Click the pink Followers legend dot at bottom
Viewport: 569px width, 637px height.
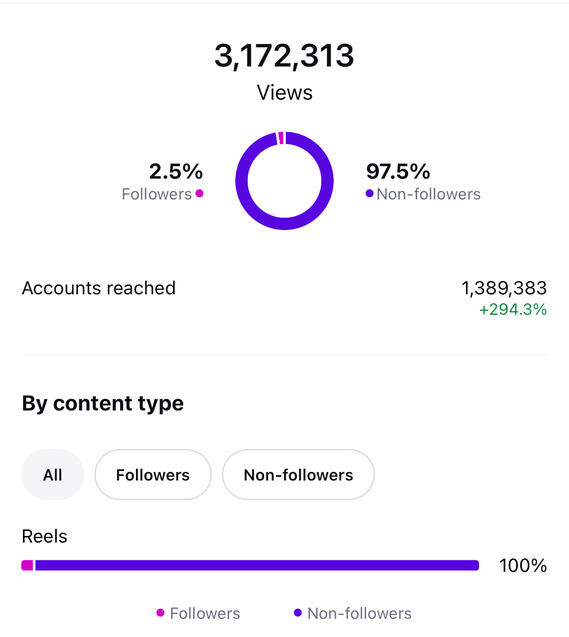click(x=160, y=612)
